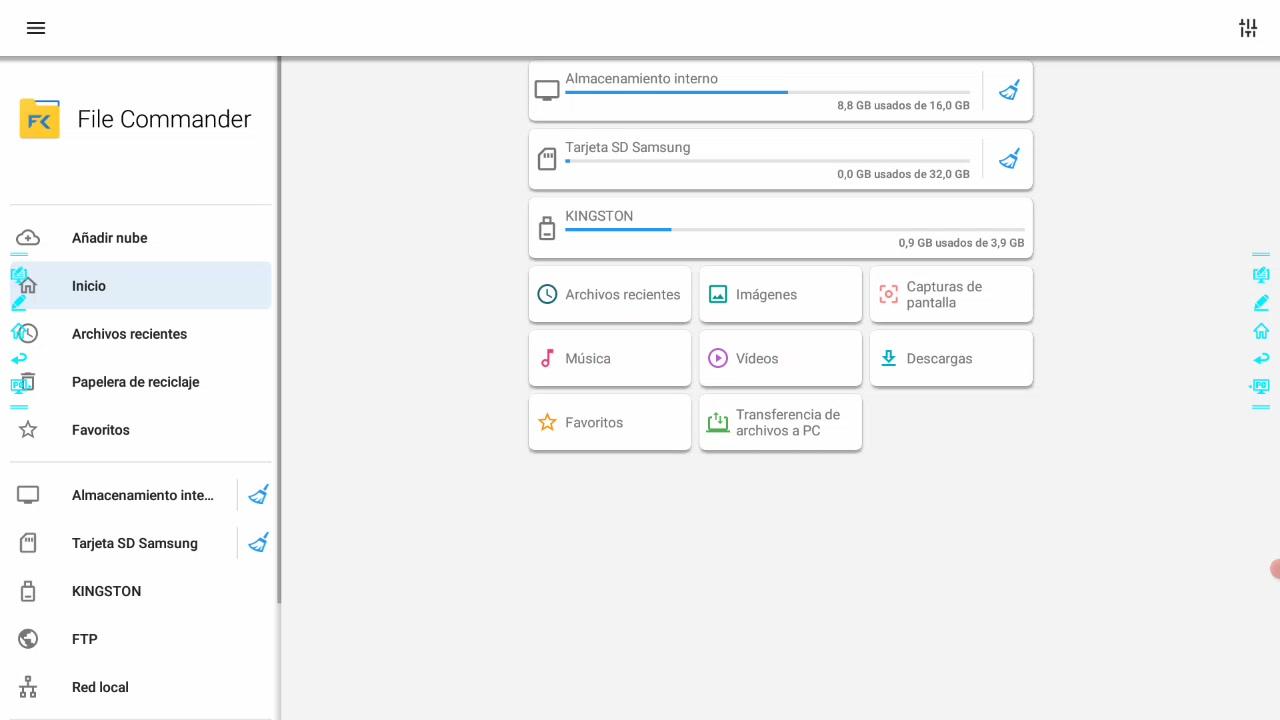Image resolution: width=1280 pixels, height=720 pixels.
Task: Click the Almacenamiento interno card broom icon
Action: click(x=1009, y=91)
